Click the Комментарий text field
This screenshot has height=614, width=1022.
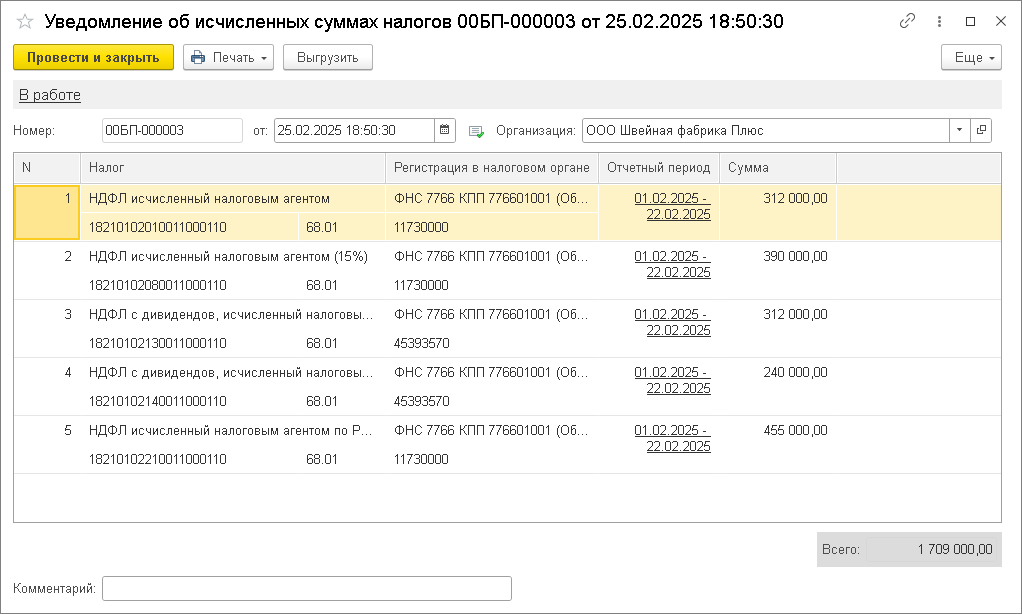[x=306, y=588]
